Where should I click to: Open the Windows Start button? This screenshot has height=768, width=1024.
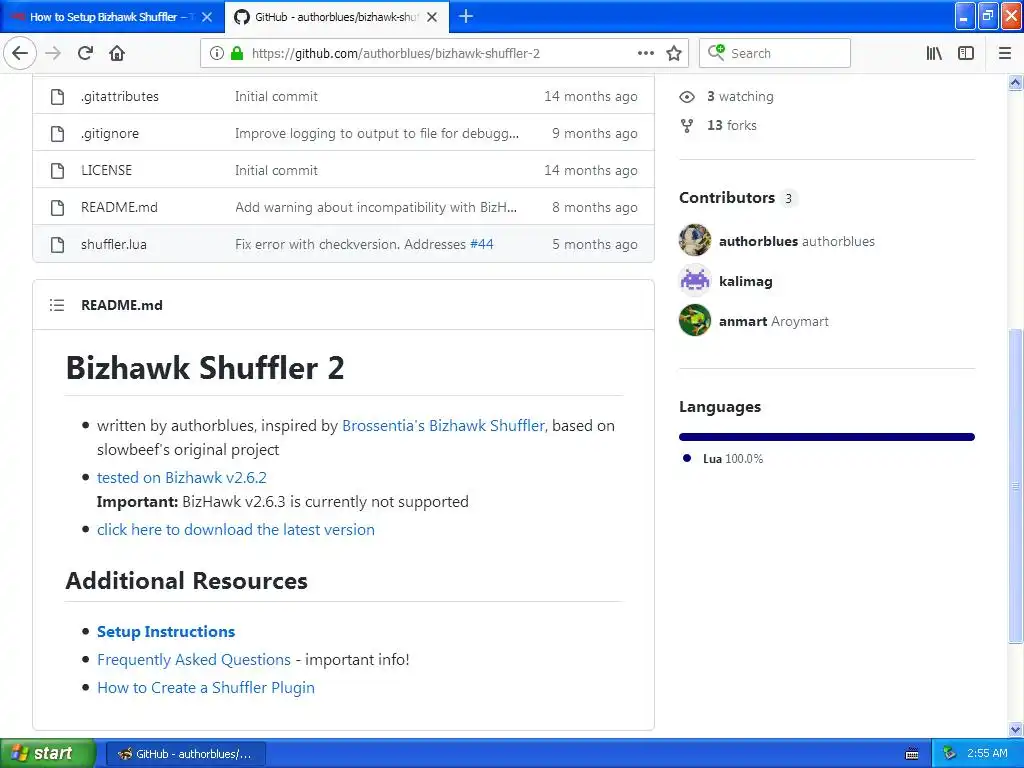click(47, 754)
